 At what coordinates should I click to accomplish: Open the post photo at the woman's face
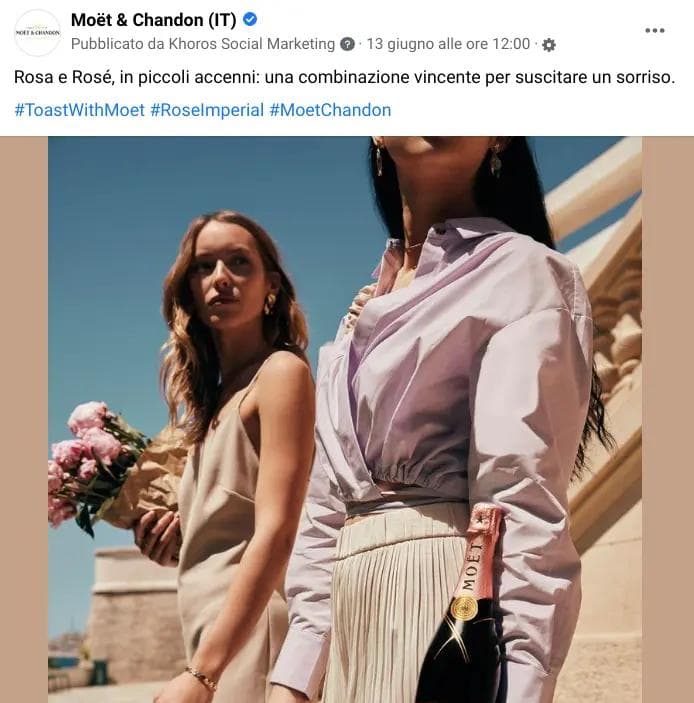pyautogui.click(x=230, y=278)
